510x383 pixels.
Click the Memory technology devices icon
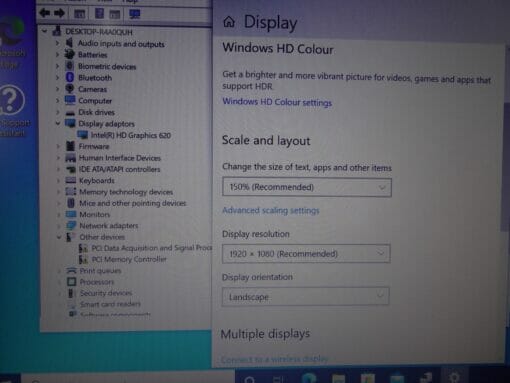pyautogui.click(x=71, y=192)
